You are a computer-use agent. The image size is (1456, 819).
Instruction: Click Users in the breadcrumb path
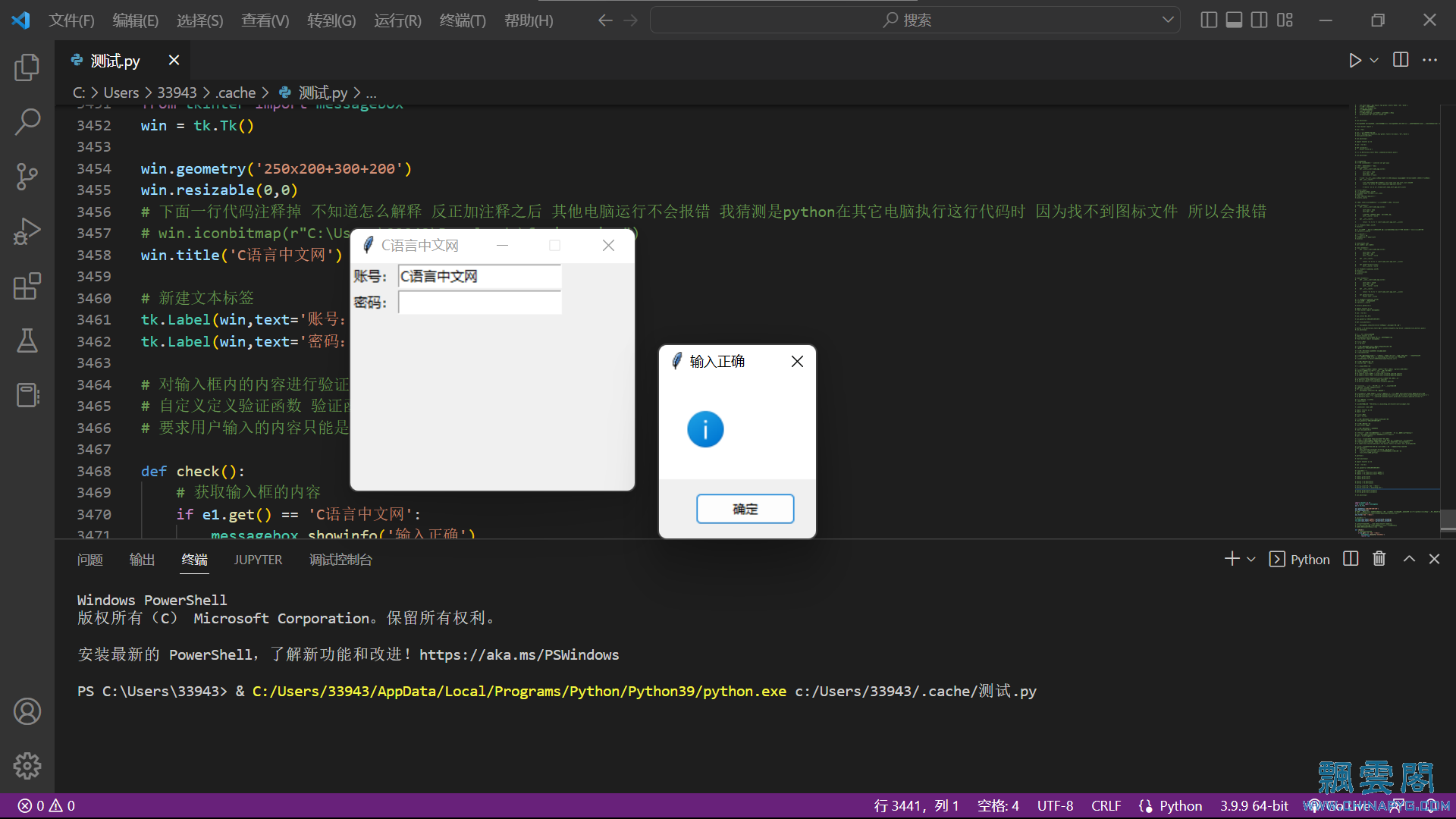point(121,93)
